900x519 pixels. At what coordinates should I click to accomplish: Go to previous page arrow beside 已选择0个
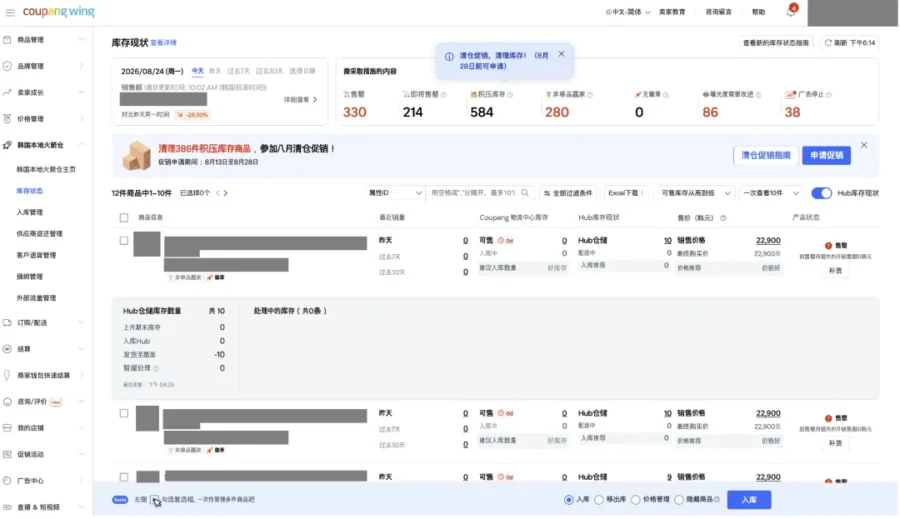click(218, 193)
